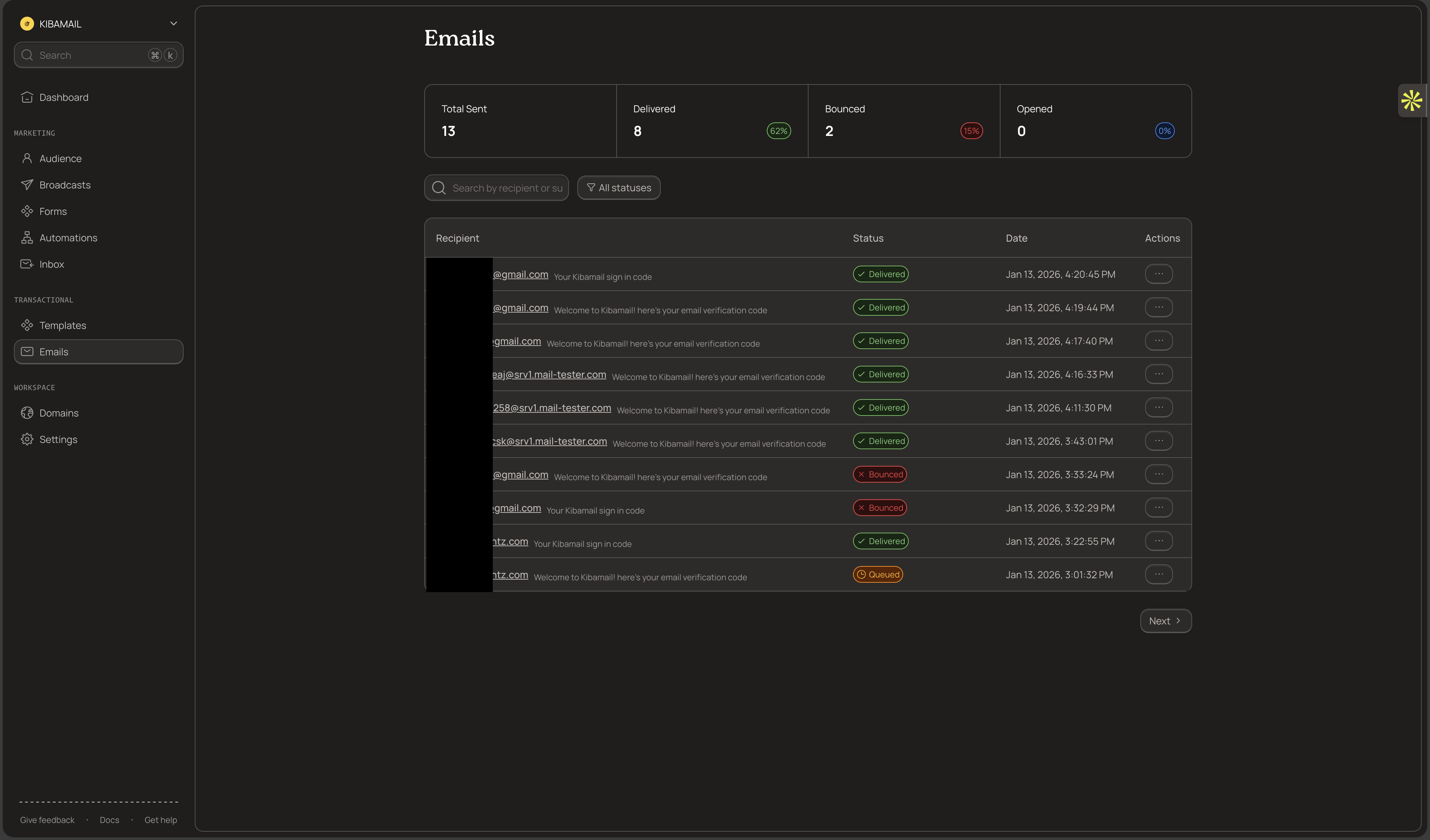The width and height of the screenshot is (1430, 840).
Task: Open the Automations panel
Action: (68, 237)
